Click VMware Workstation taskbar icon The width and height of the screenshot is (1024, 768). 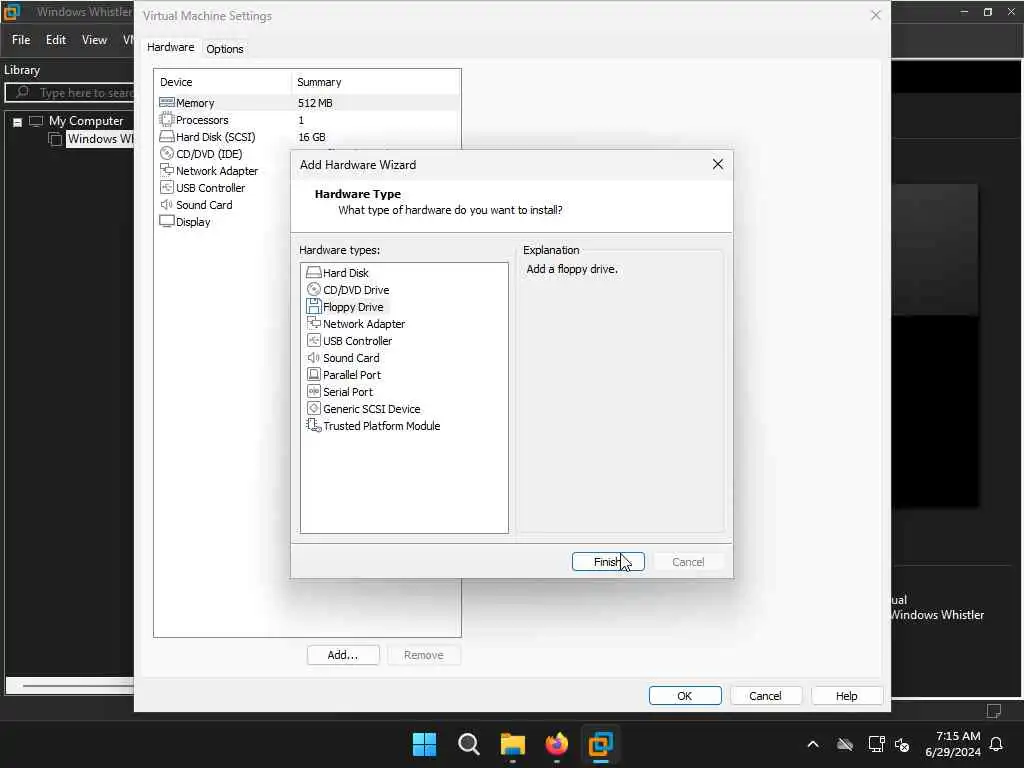pyautogui.click(x=601, y=744)
